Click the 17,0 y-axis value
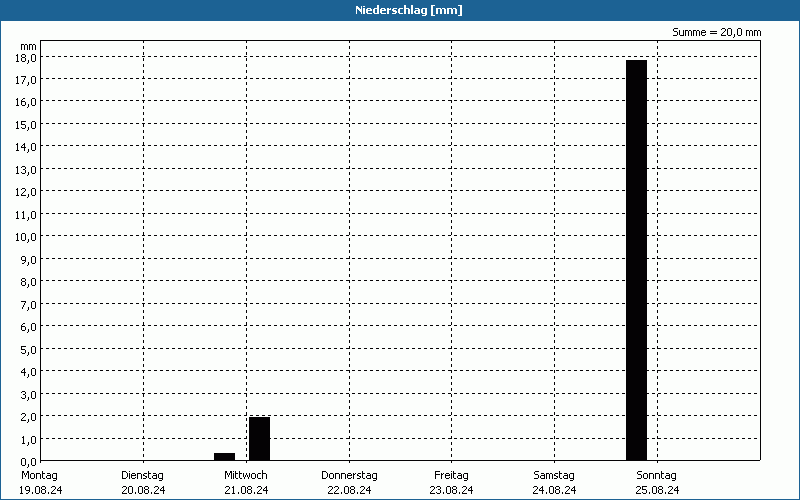800x500 pixels. [26, 80]
